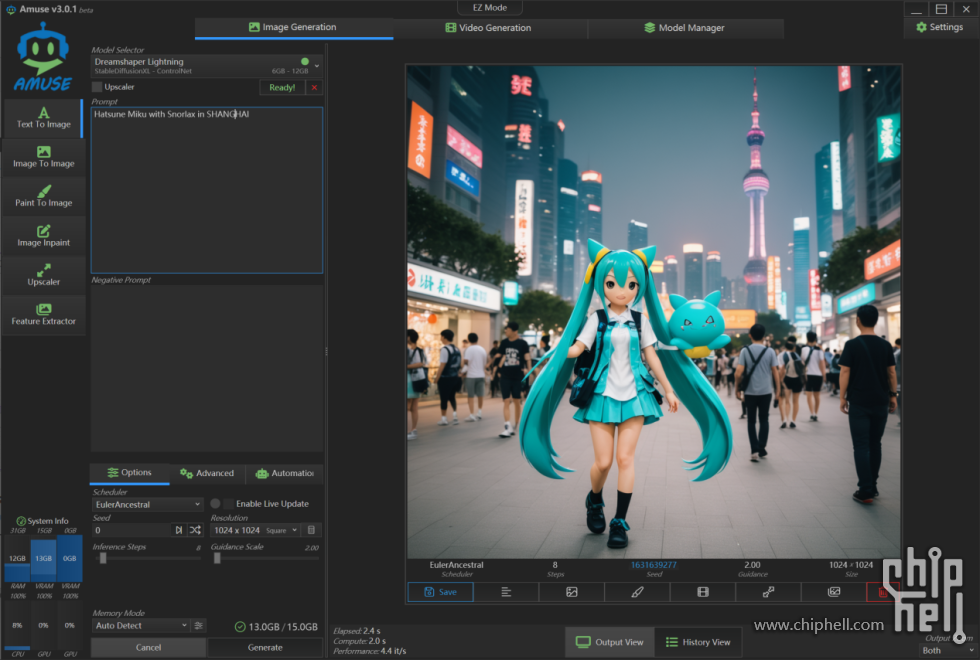Switch to Output View
Viewport: 980px width, 660px height.
[x=609, y=642]
